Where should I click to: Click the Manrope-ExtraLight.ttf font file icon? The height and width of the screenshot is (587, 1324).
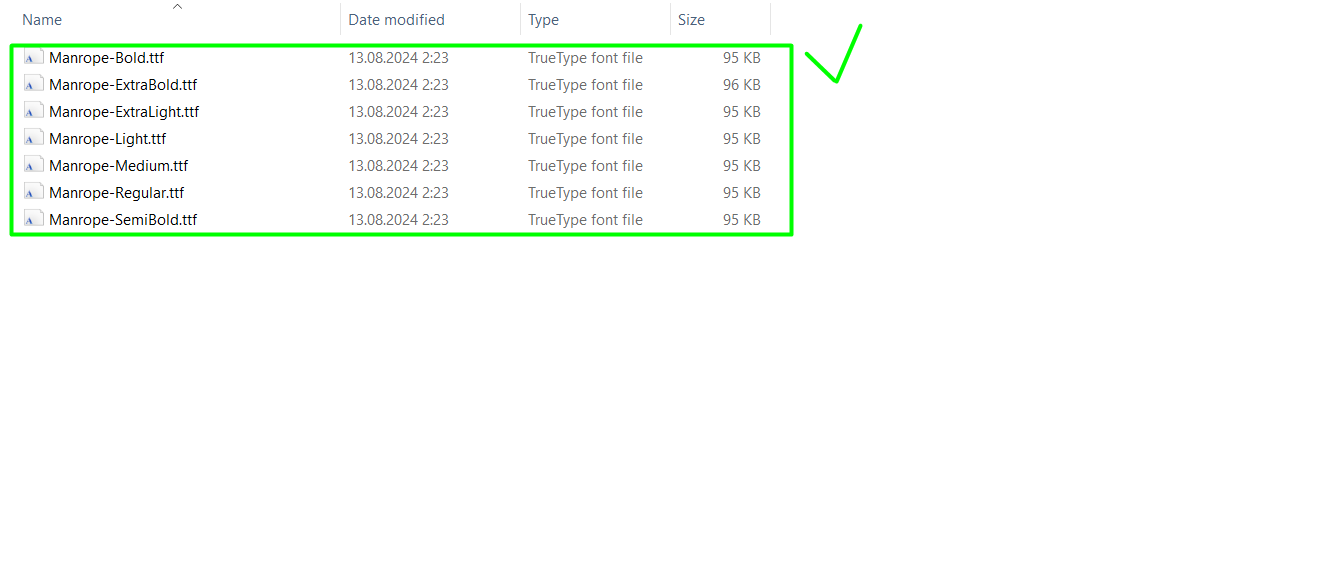[x=34, y=112]
